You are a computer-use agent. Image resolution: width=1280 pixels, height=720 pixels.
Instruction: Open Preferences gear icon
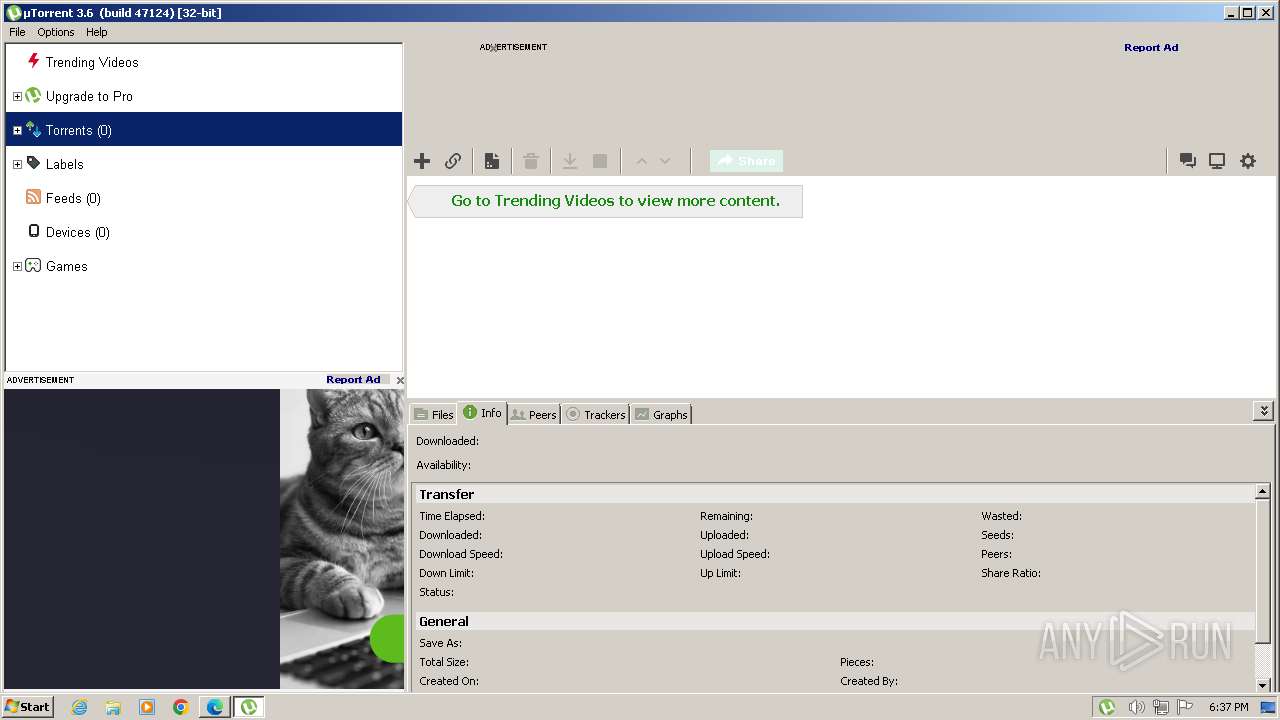click(x=1248, y=161)
